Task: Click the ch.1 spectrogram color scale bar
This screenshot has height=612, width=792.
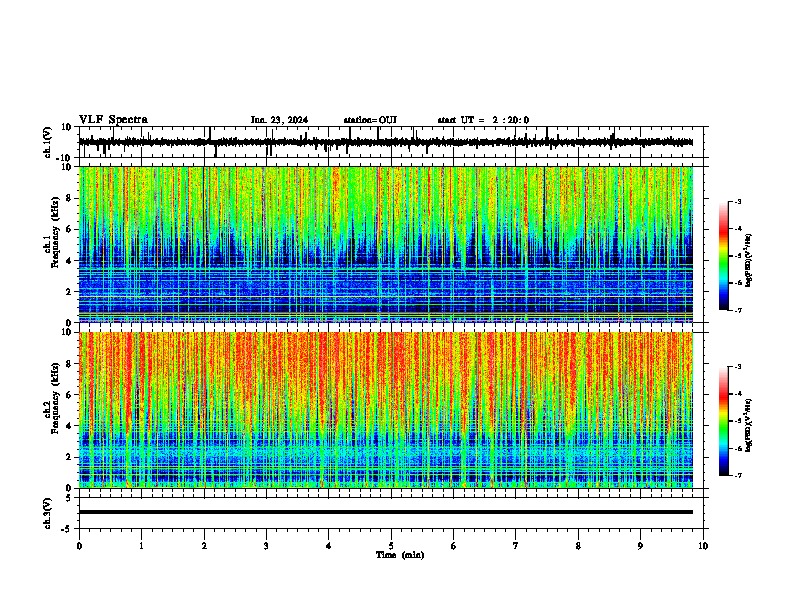Action: [724, 256]
